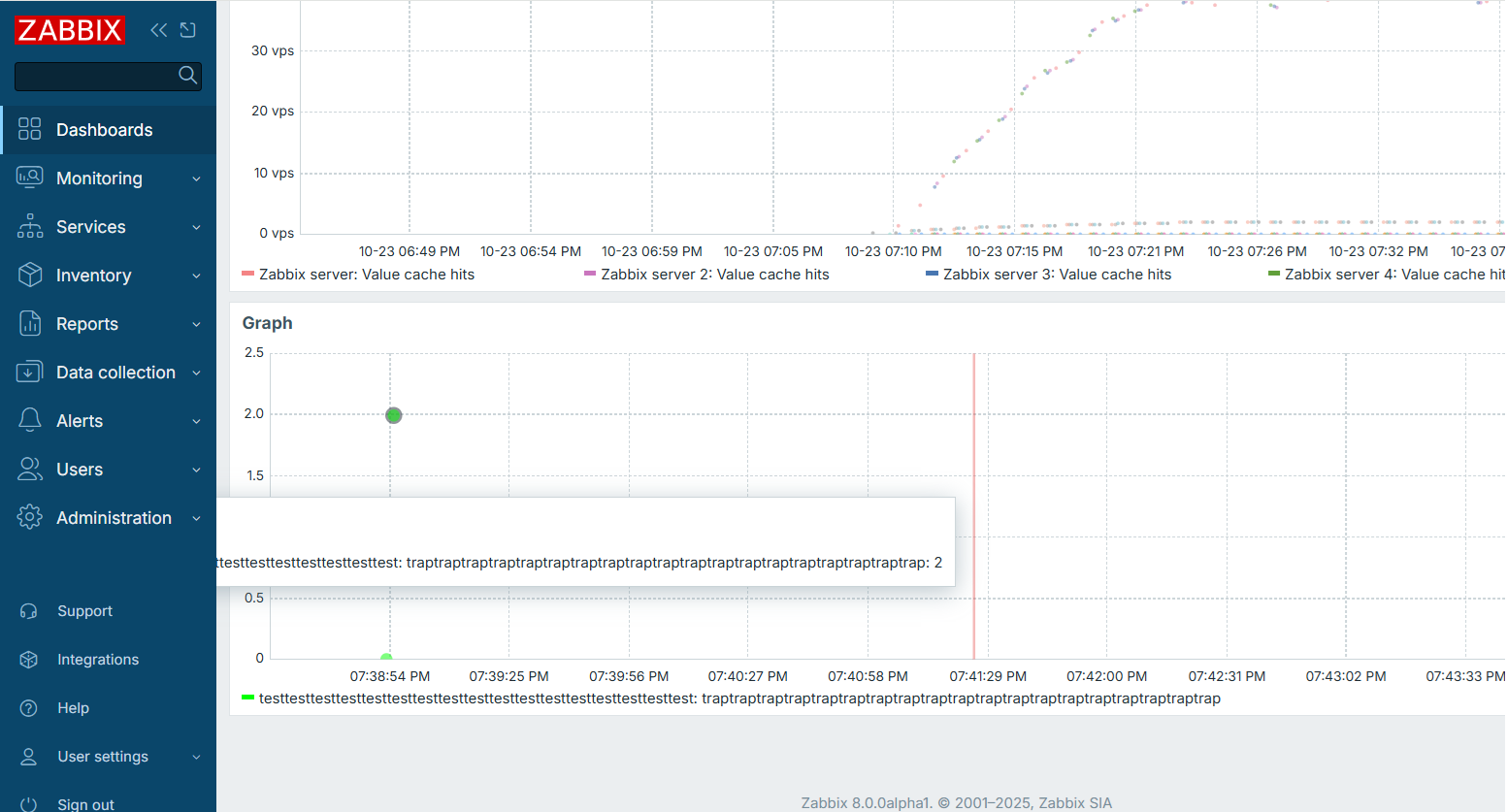
Task: Expand User settings chevron
Action: coord(196,757)
